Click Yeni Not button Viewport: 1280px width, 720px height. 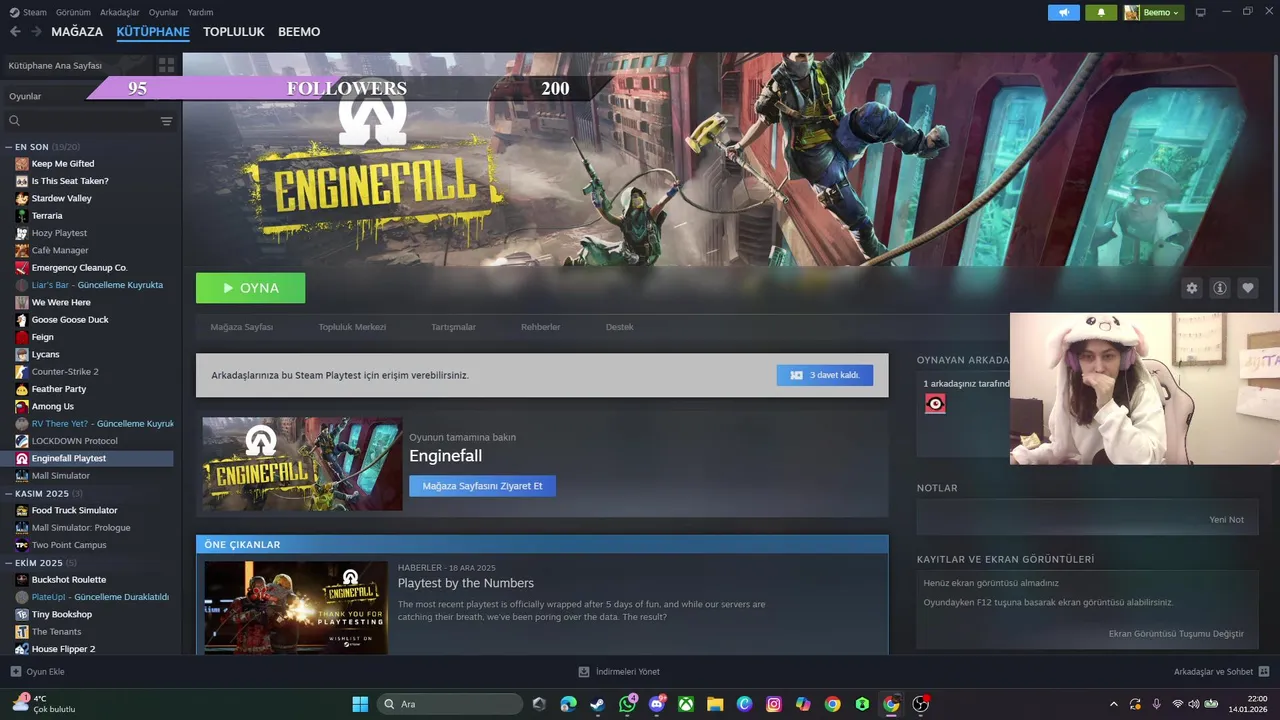(1227, 520)
